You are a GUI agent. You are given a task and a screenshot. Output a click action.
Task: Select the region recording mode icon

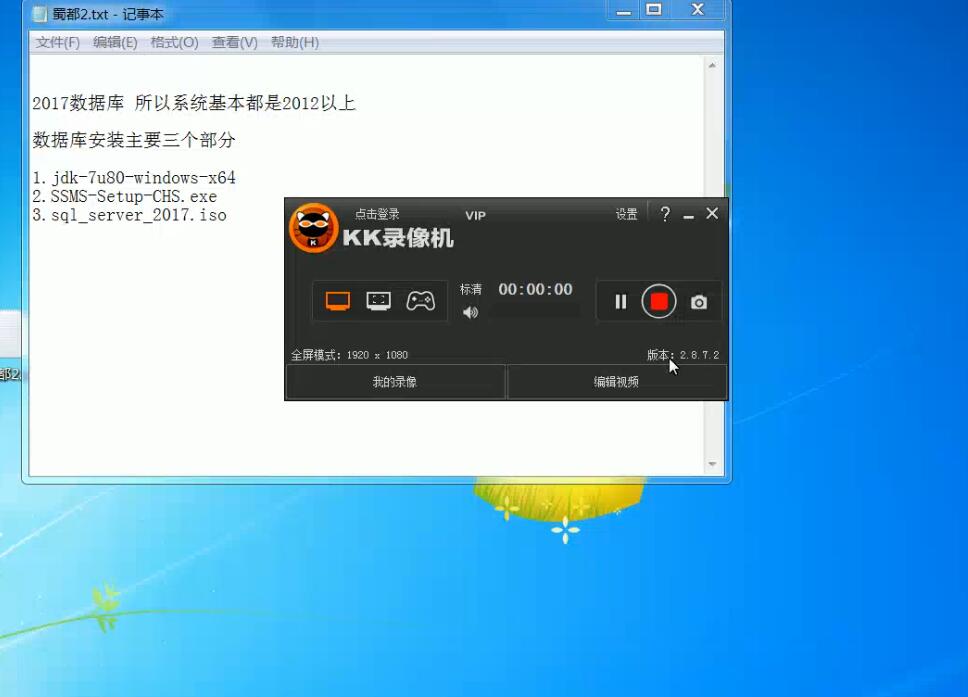(378, 301)
